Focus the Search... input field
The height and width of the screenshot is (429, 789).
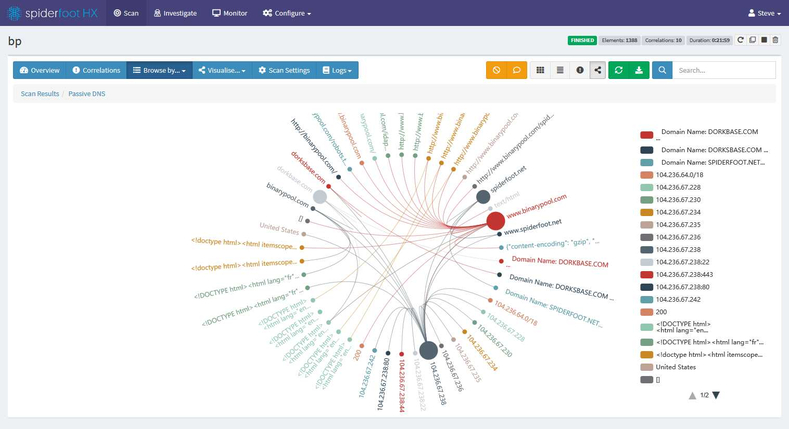[x=724, y=70]
